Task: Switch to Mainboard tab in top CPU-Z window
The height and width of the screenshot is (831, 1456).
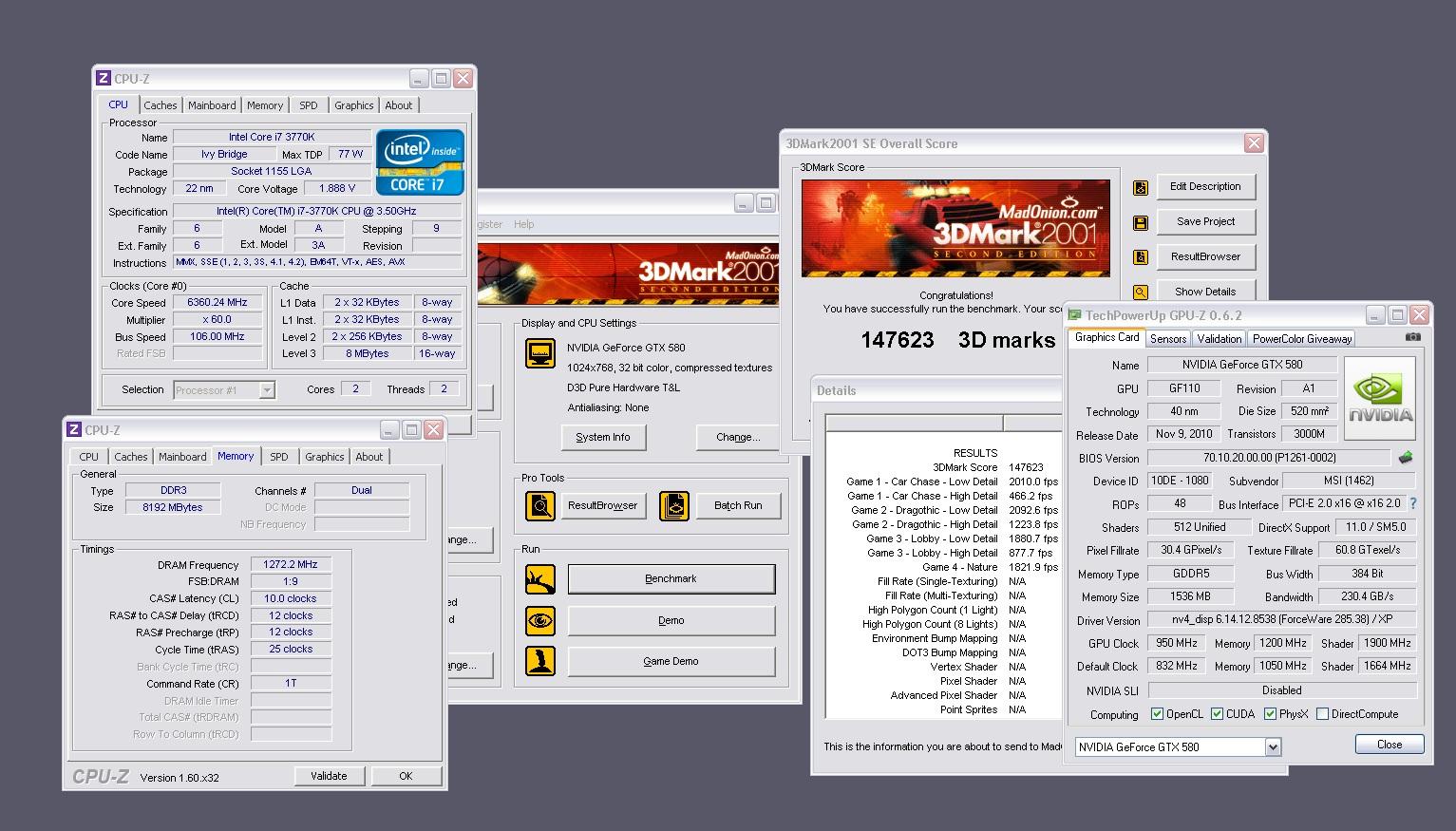Action: [212, 105]
